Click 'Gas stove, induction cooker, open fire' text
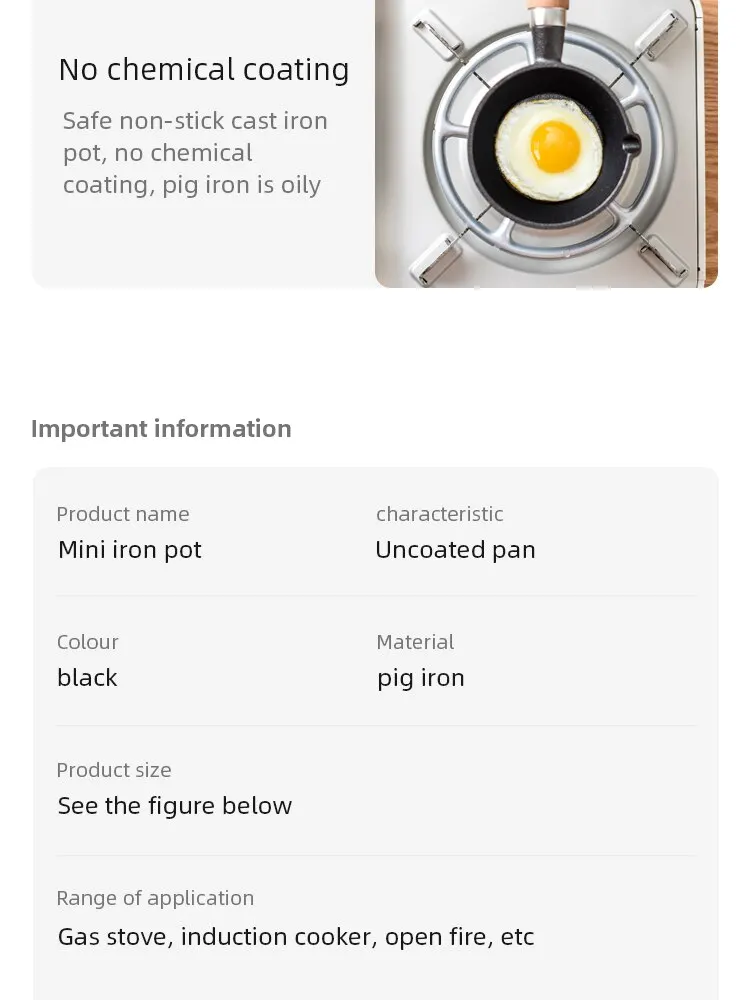 274,937
